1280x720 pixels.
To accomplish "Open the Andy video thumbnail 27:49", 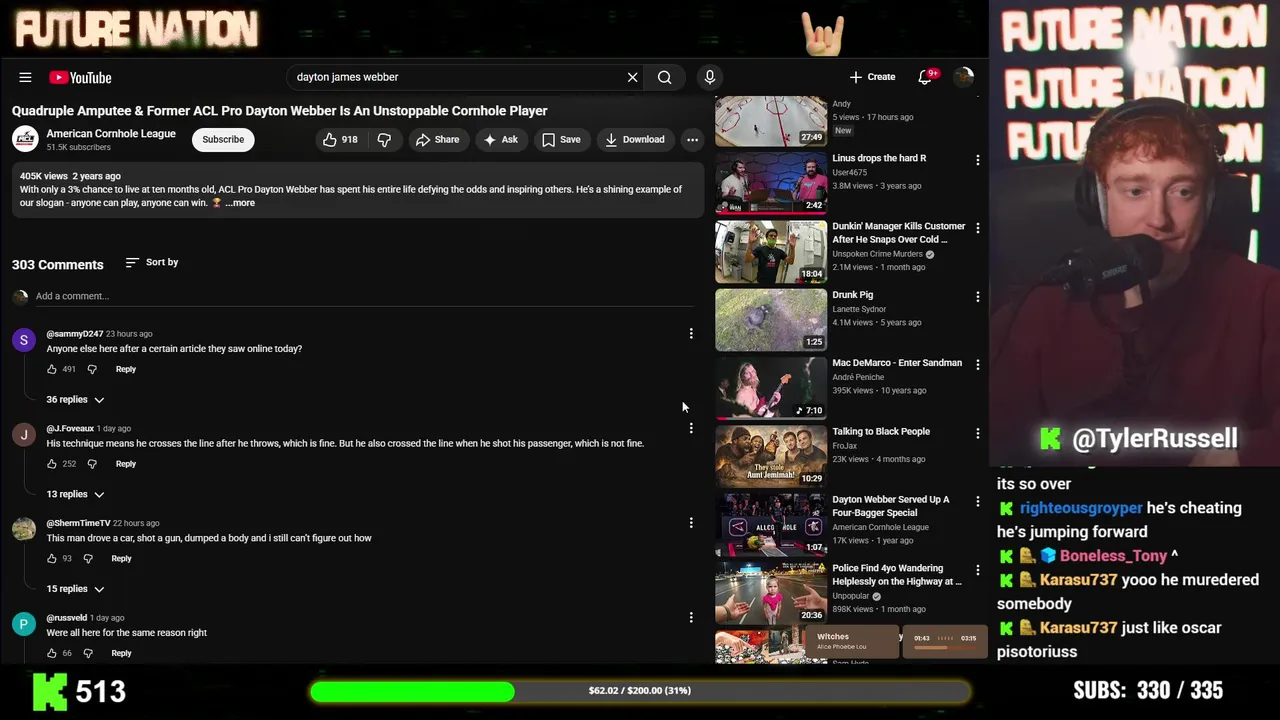I will (x=771, y=121).
